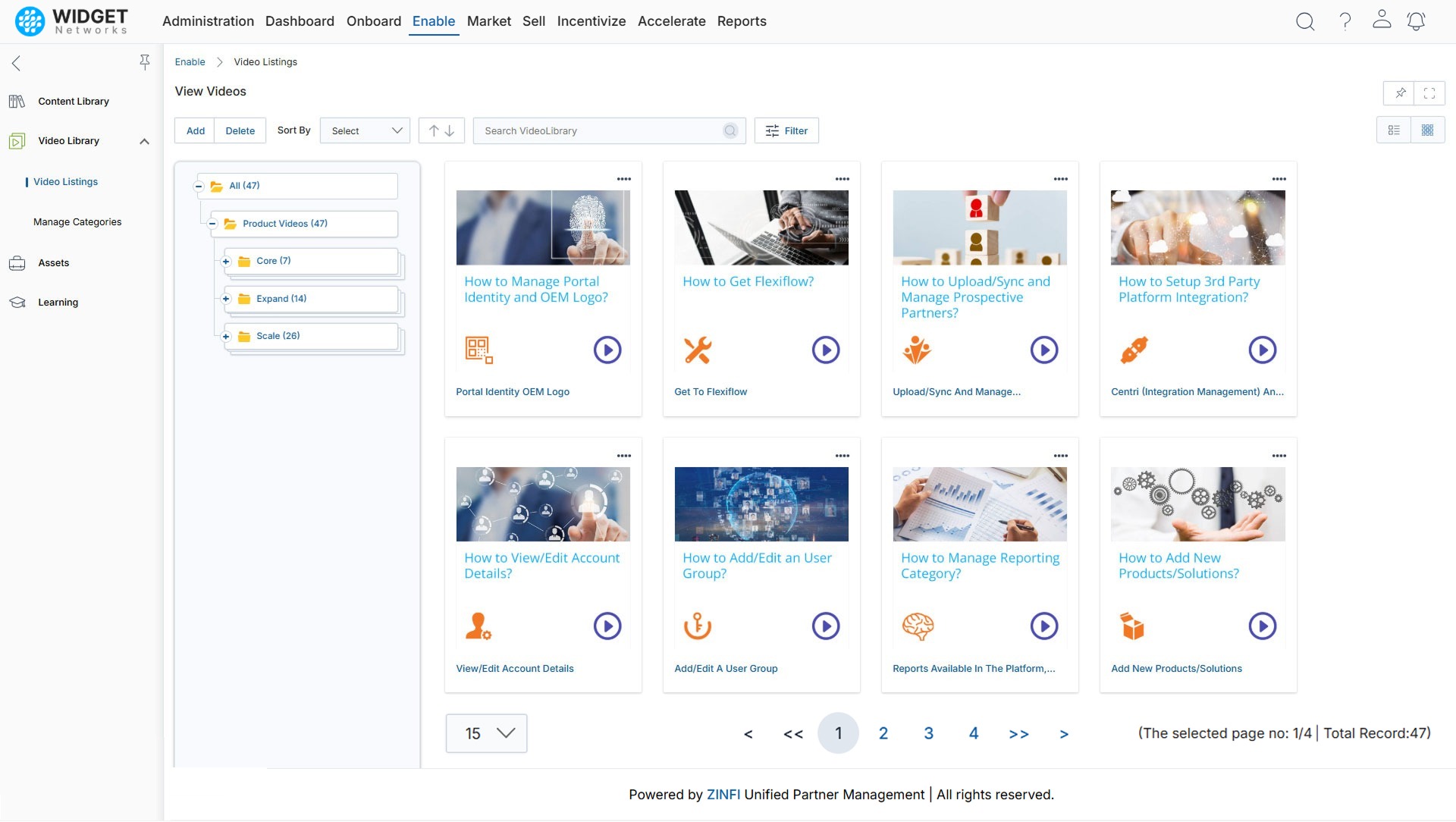Open the Incentivize menu item
This screenshot has height=822, width=1456.
tap(591, 21)
